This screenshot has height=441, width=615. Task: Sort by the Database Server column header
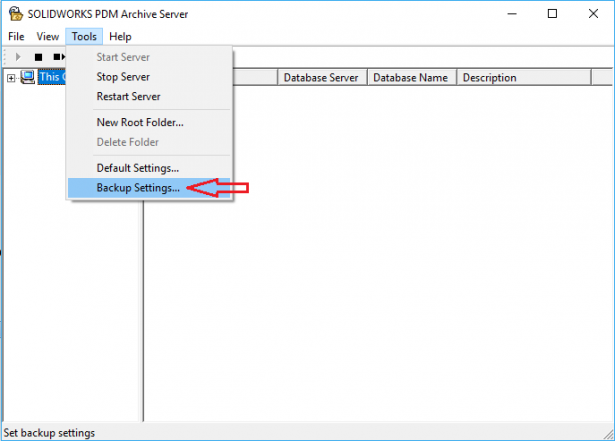coord(322,77)
